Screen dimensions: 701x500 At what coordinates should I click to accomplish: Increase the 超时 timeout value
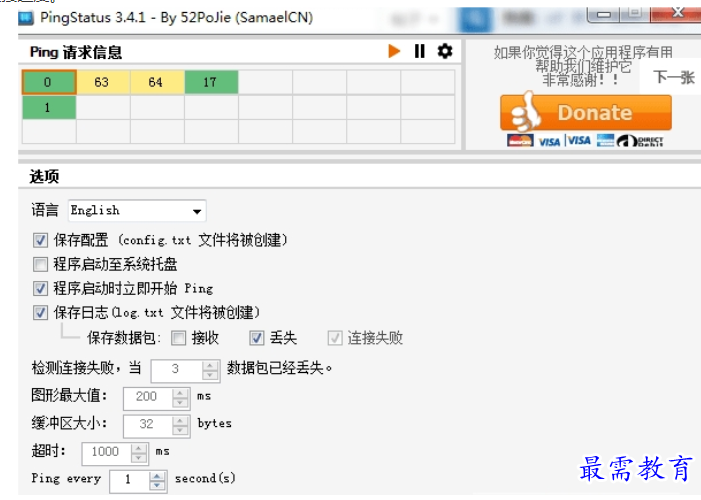pyautogui.click(x=139, y=449)
